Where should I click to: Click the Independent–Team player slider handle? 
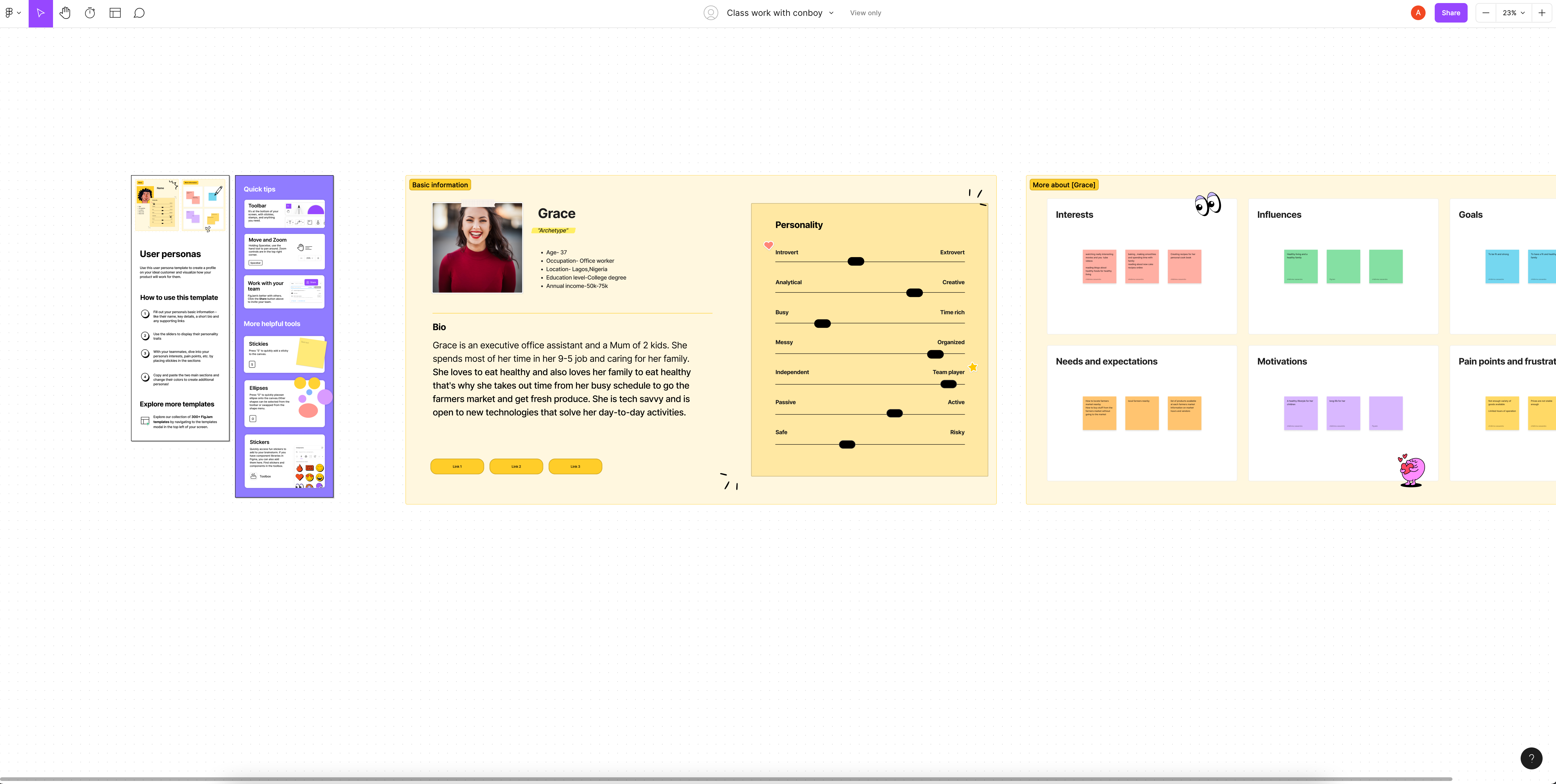coord(948,384)
